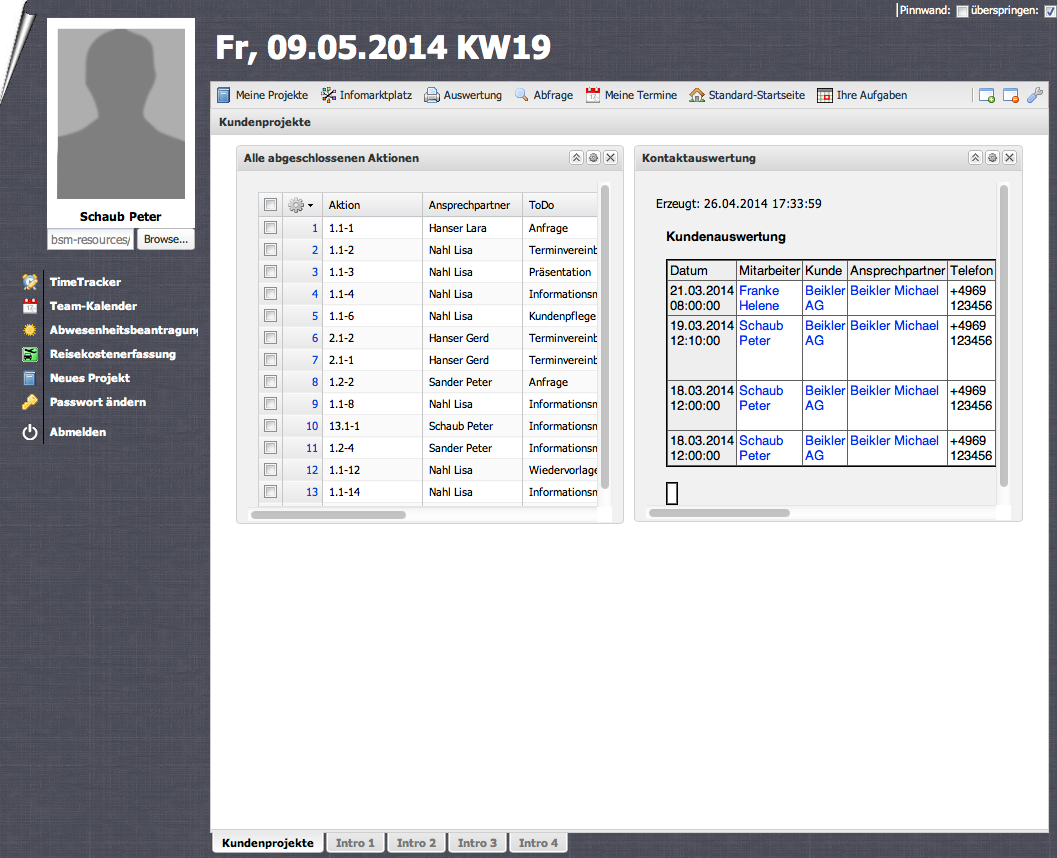Toggle the Pinnwand checkbox at top right
Viewport: 1057px width, 858px height.
coord(962,11)
